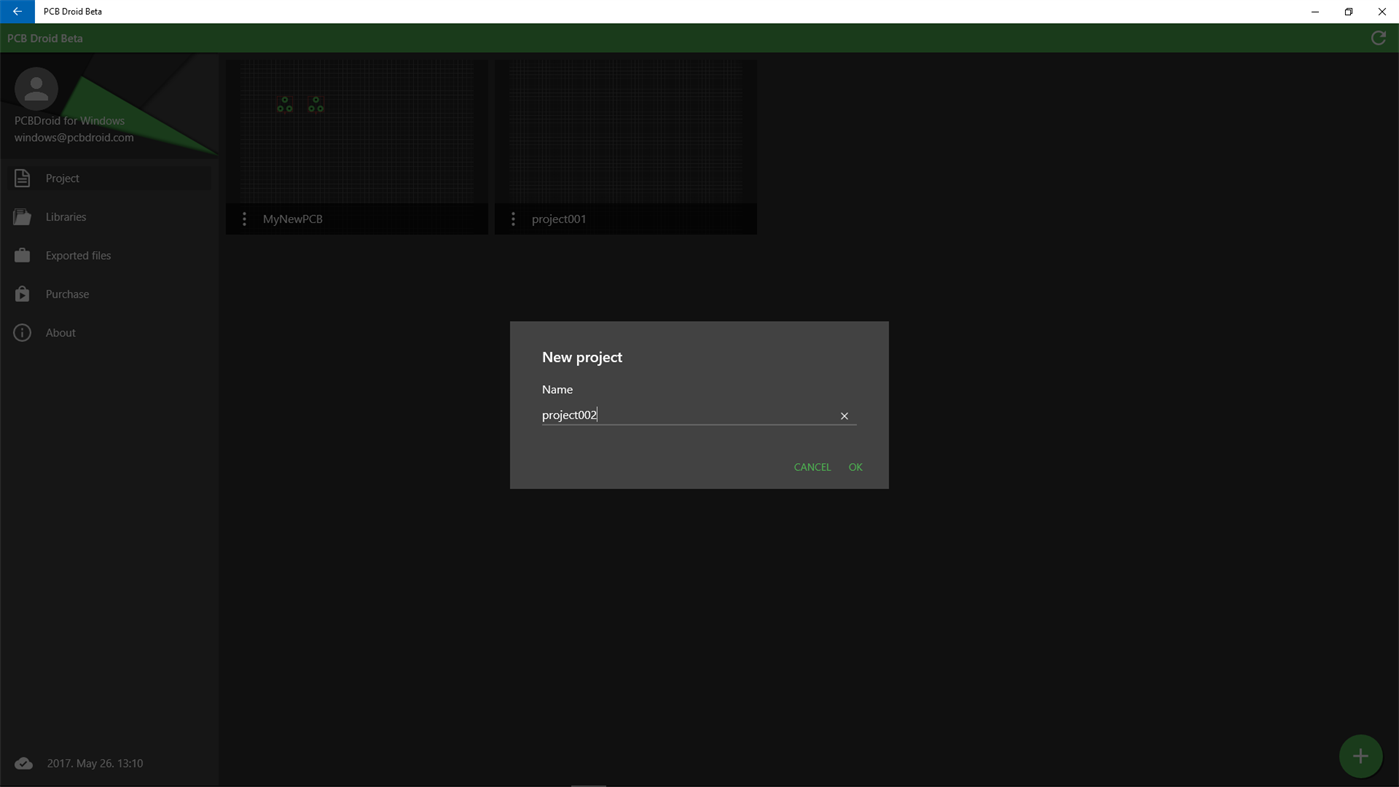Open the options menu for project001
Viewport: 1399px width, 787px height.
coord(513,218)
